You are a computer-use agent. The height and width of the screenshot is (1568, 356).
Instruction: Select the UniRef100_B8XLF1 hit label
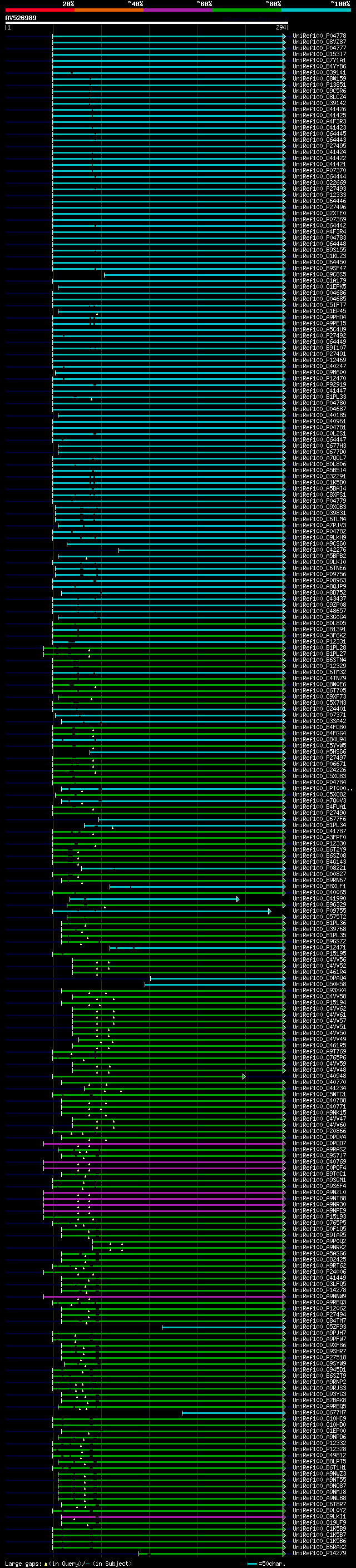pos(319,886)
